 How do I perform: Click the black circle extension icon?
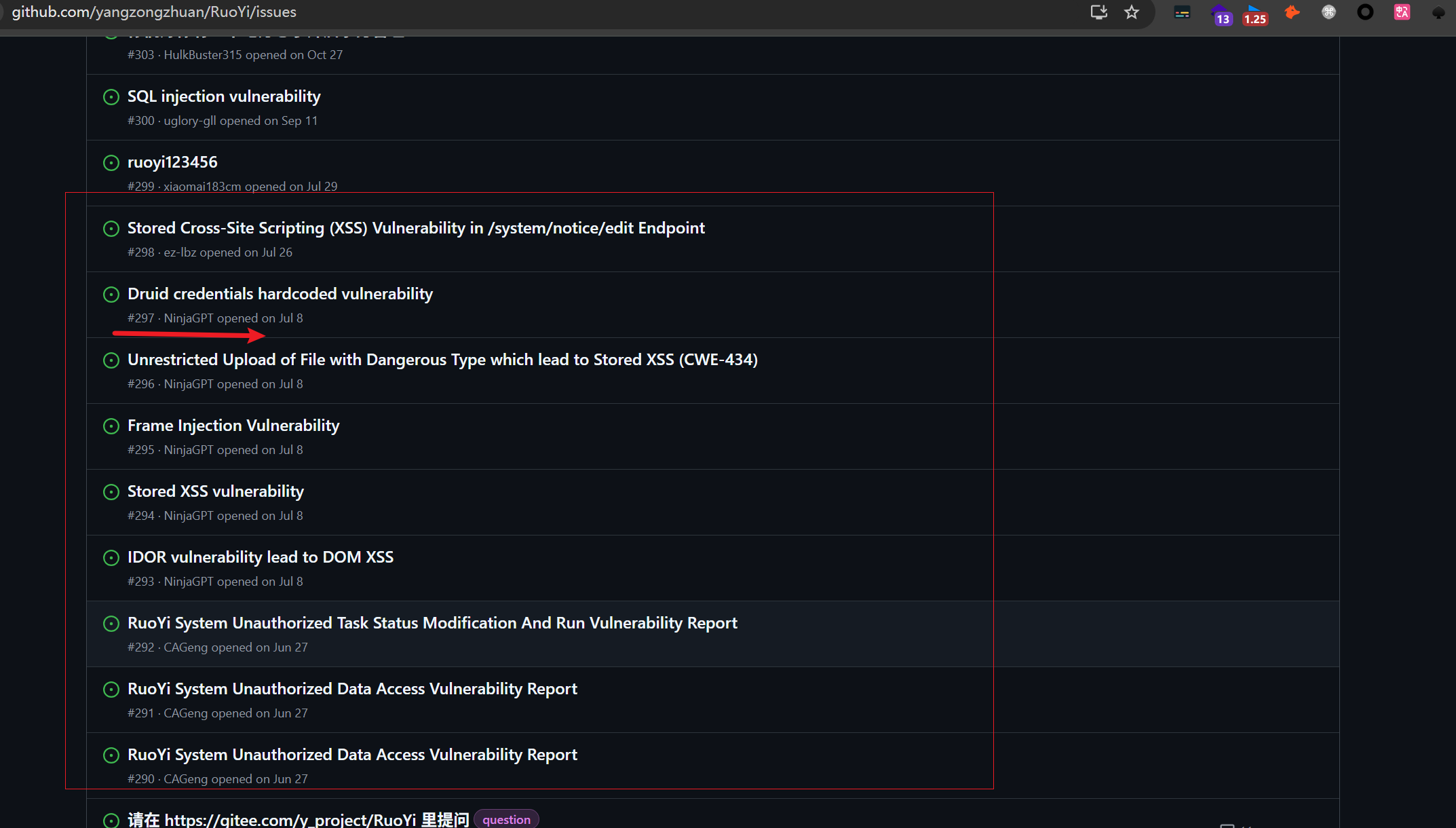point(1365,12)
